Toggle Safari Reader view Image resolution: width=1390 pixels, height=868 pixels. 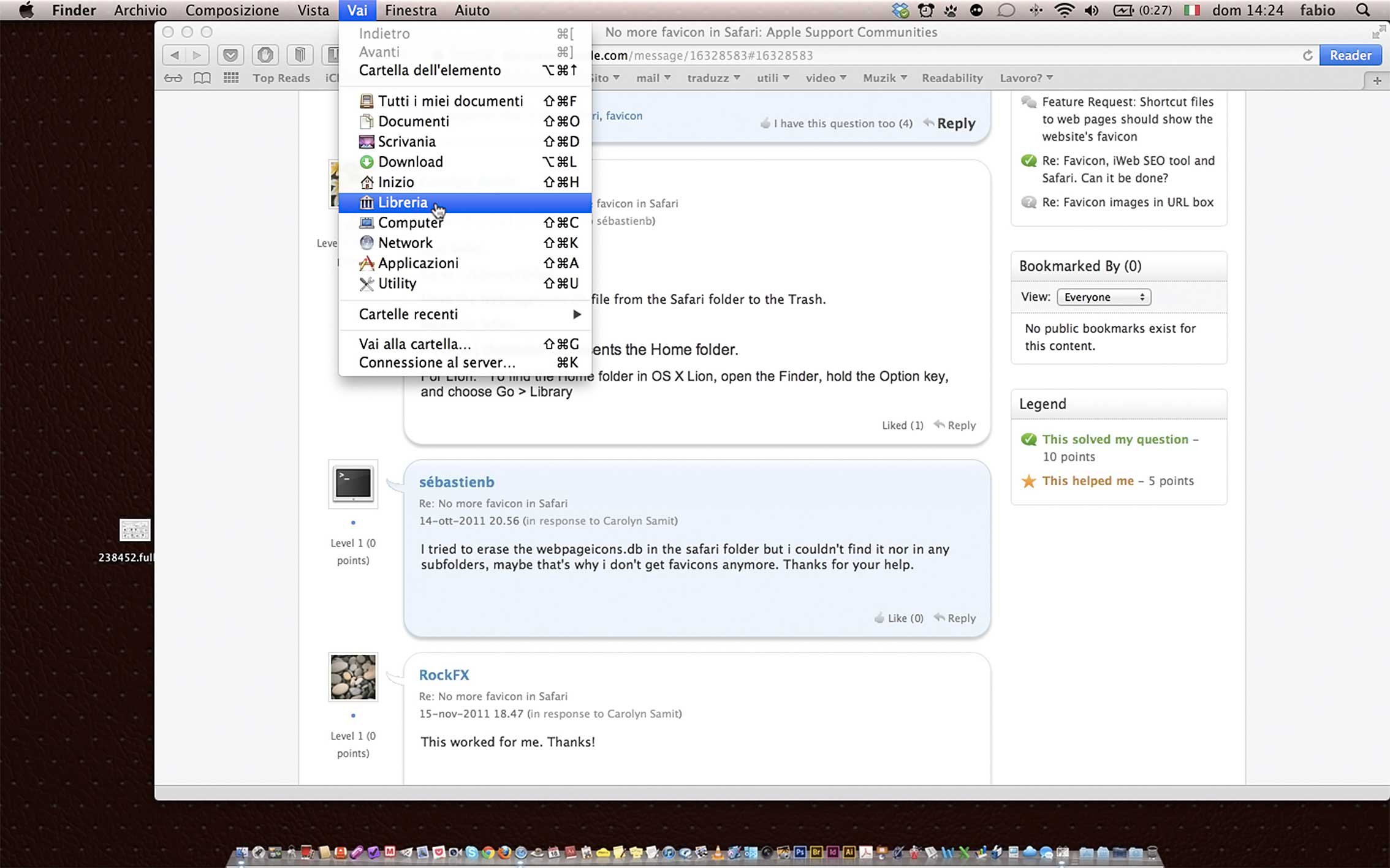(1350, 55)
